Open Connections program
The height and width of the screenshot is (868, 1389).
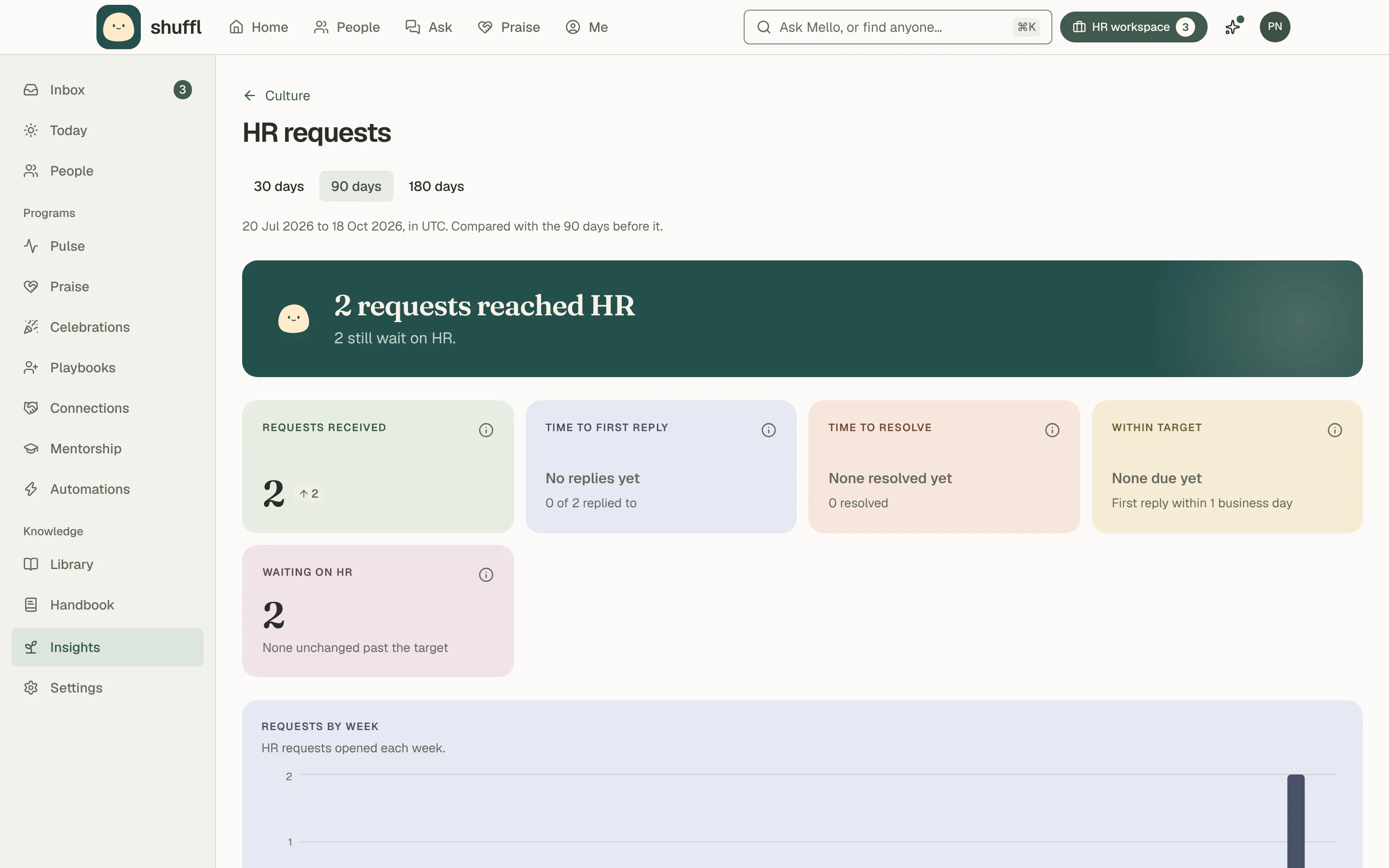click(108, 407)
